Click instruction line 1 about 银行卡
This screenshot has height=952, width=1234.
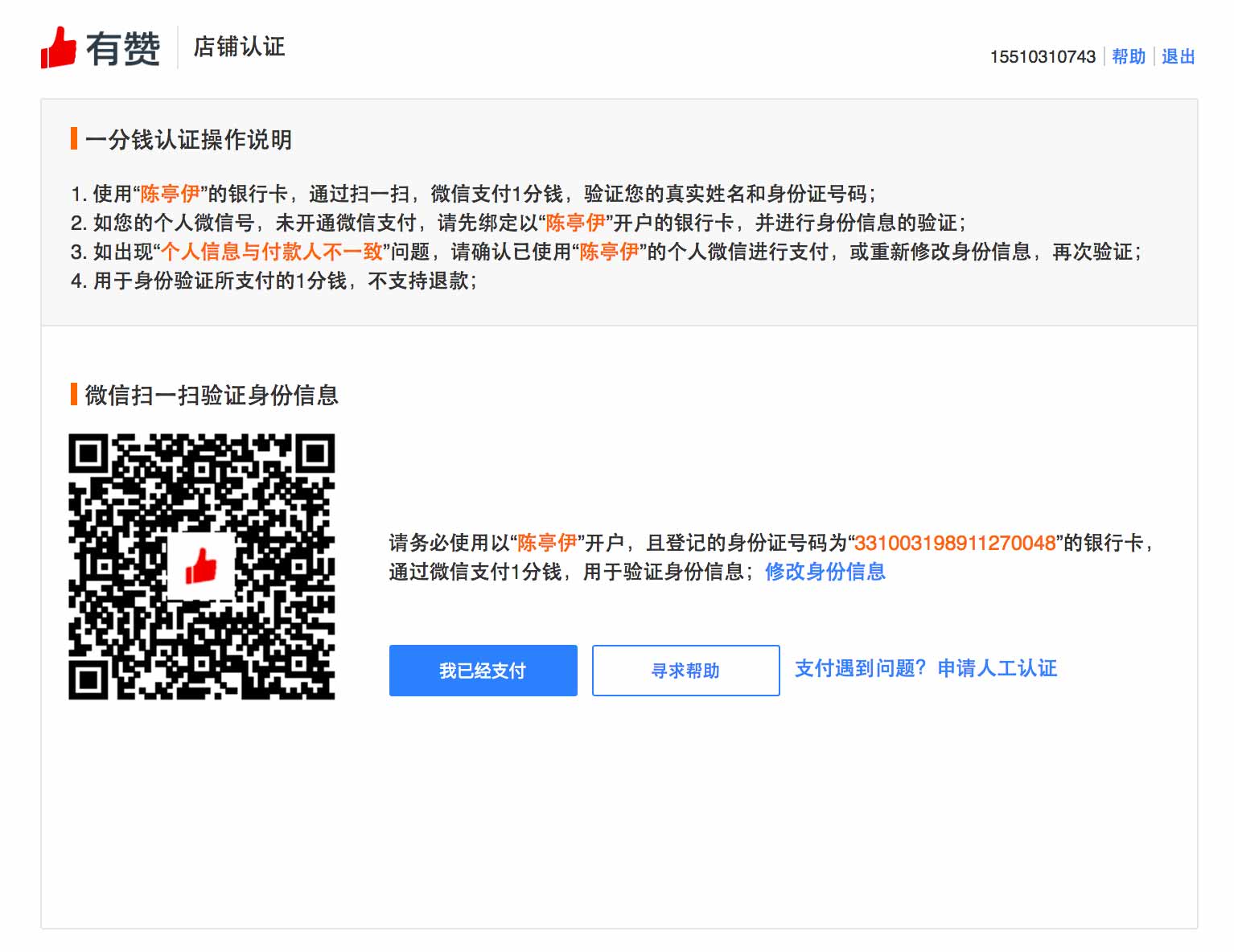(473, 194)
